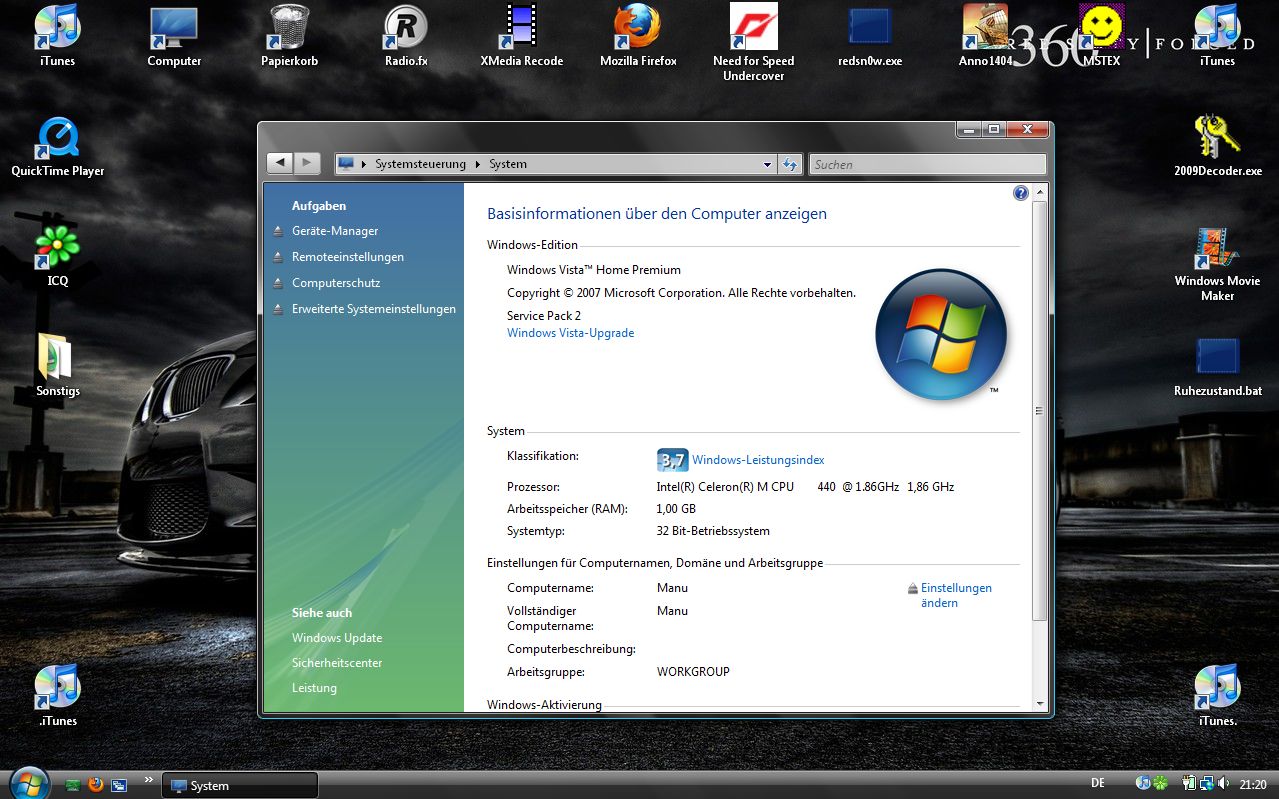Open the address bar history dropdown
The image size is (1279, 799).
coord(768,164)
